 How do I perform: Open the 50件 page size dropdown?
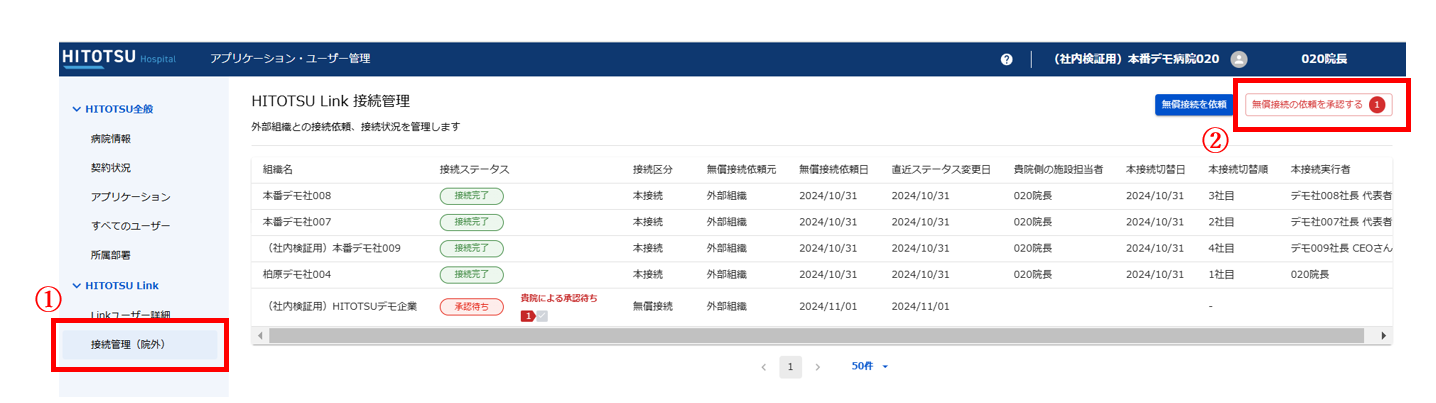(x=869, y=367)
